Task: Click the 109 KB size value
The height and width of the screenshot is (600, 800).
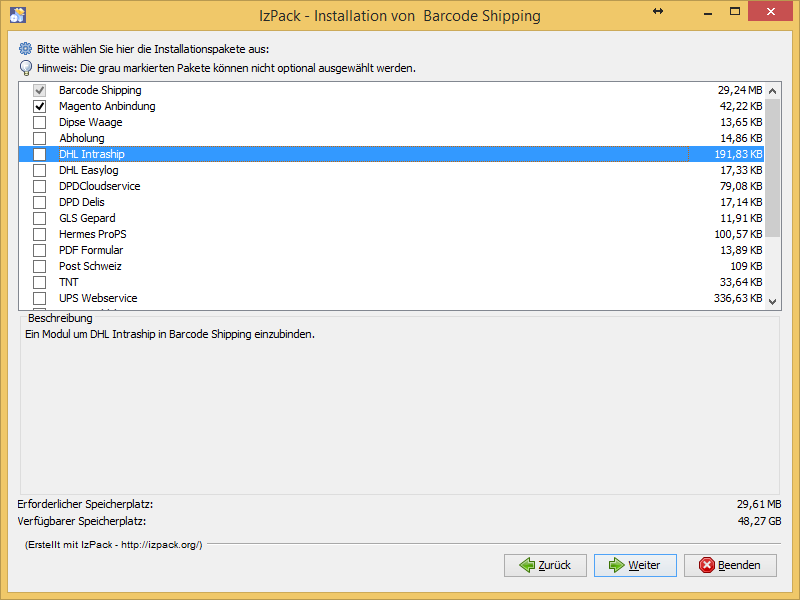Action: (x=746, y=266)
